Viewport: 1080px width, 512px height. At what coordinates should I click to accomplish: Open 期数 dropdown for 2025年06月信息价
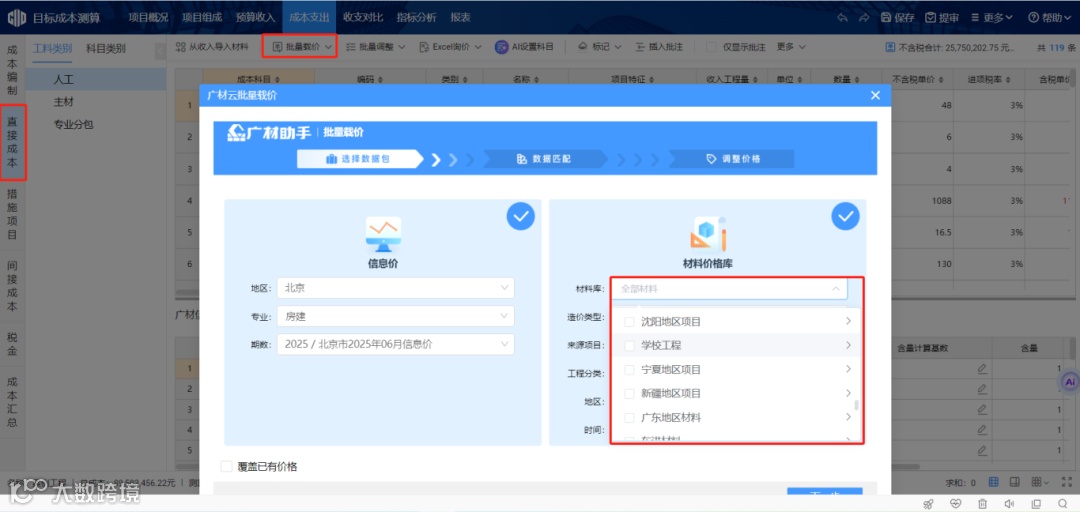tap(395, 345)
